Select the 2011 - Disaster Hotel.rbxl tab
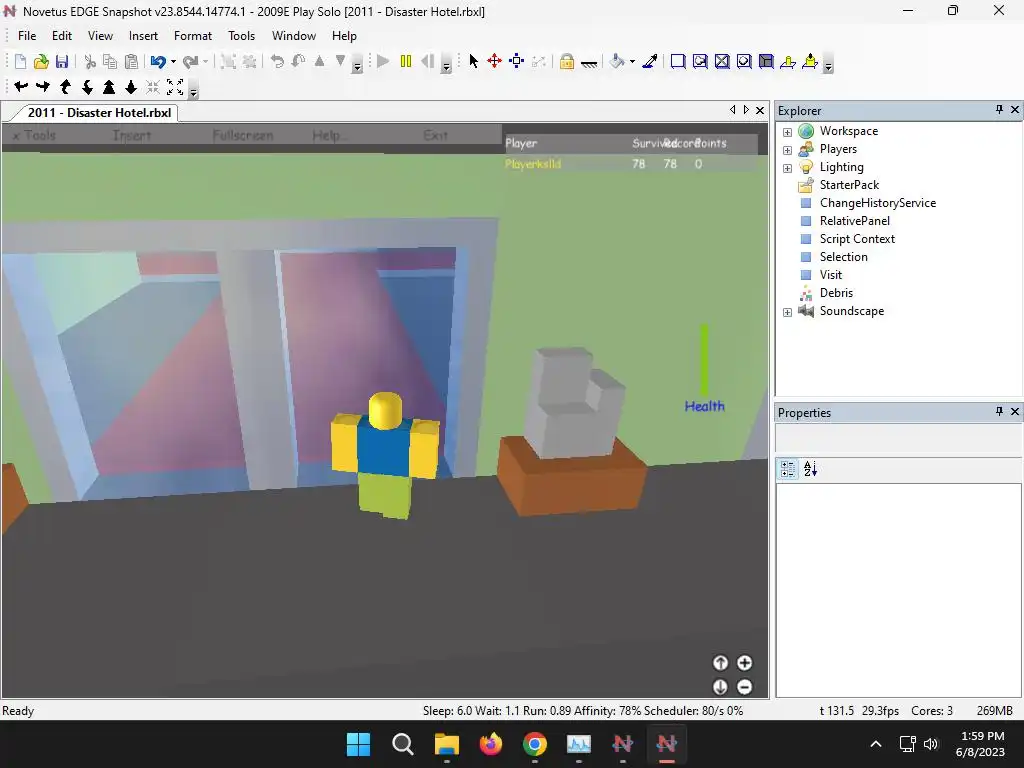1024x768 pixels. point(99,112)
